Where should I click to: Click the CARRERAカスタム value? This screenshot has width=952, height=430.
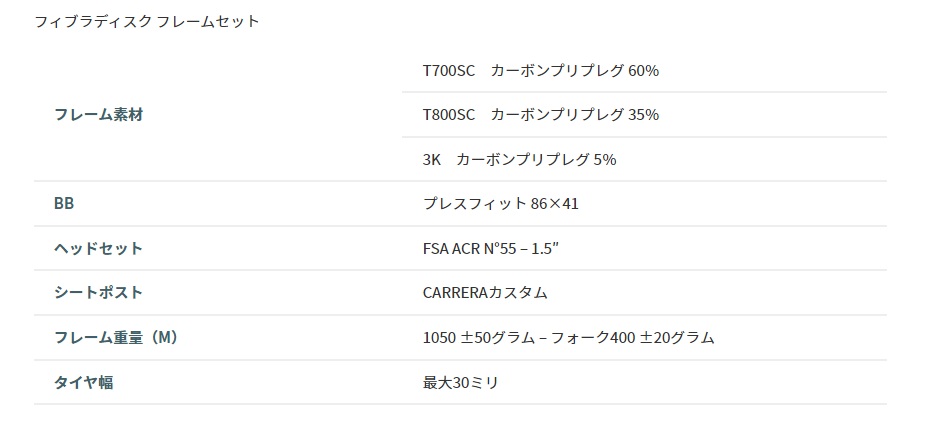click(x=485, y=292)
